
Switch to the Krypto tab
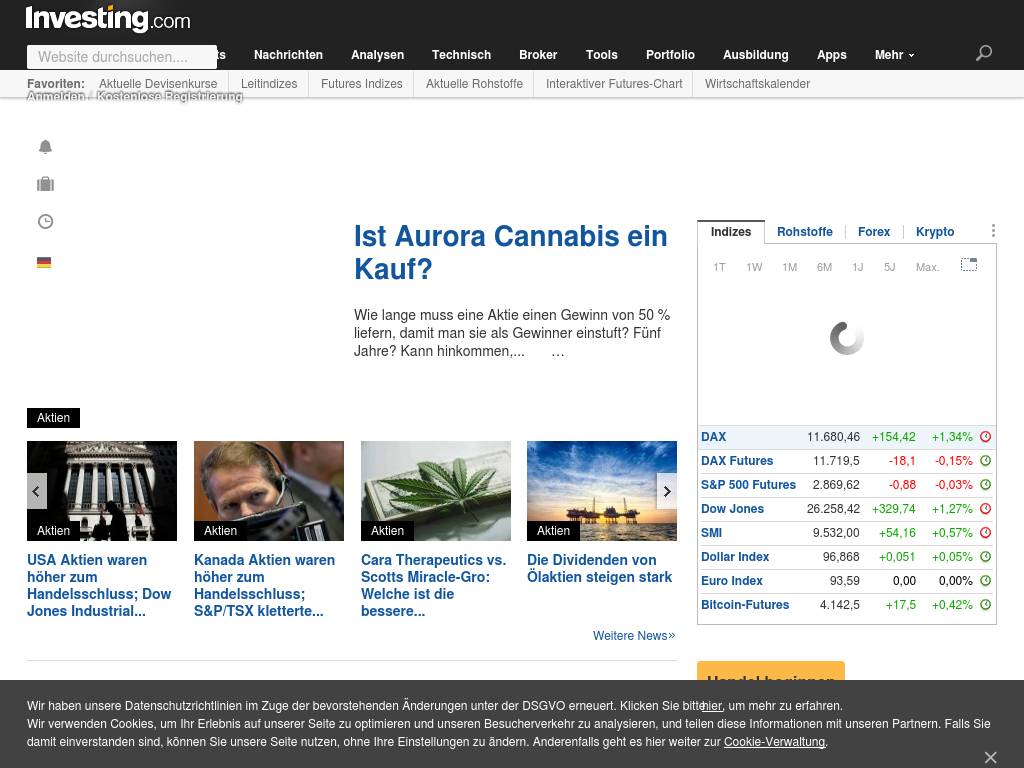pyautogui.click(x=935, y=232)
